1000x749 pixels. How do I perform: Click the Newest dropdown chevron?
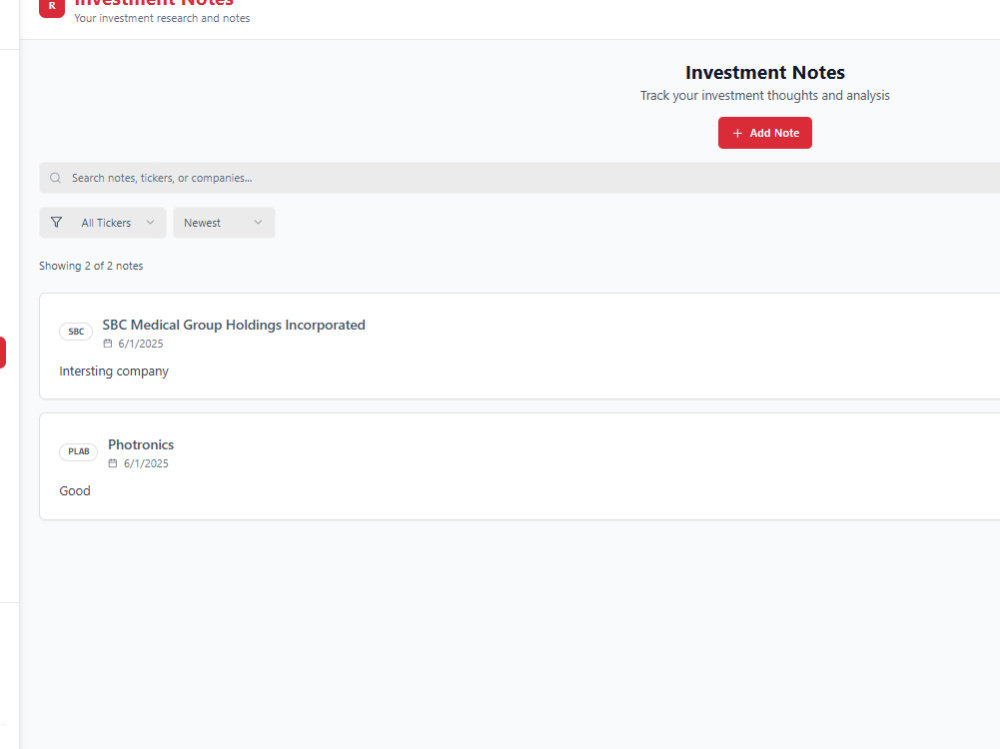(x=258, y=222)
